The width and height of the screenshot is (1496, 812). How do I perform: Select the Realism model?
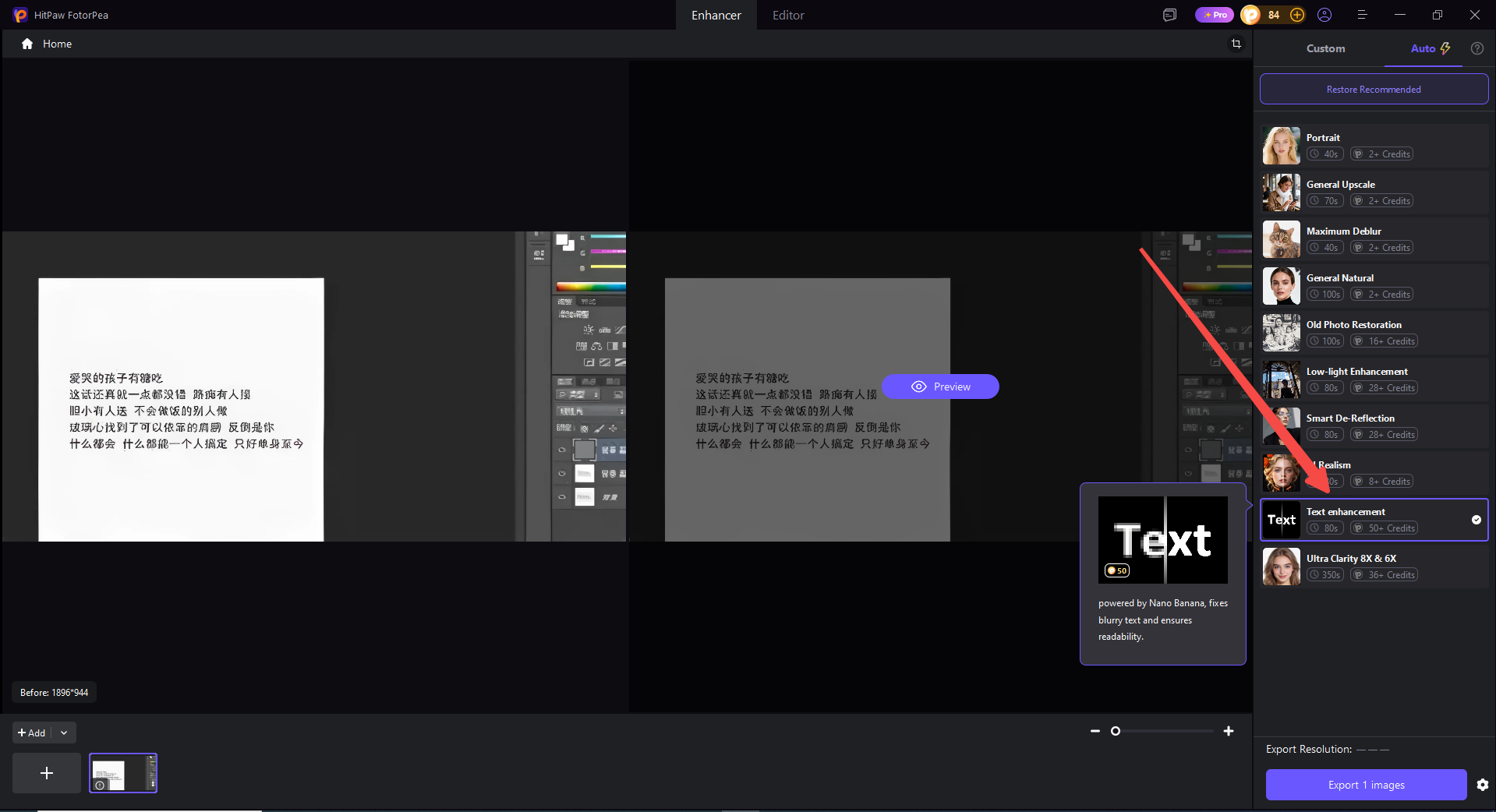coord(1374,473)
